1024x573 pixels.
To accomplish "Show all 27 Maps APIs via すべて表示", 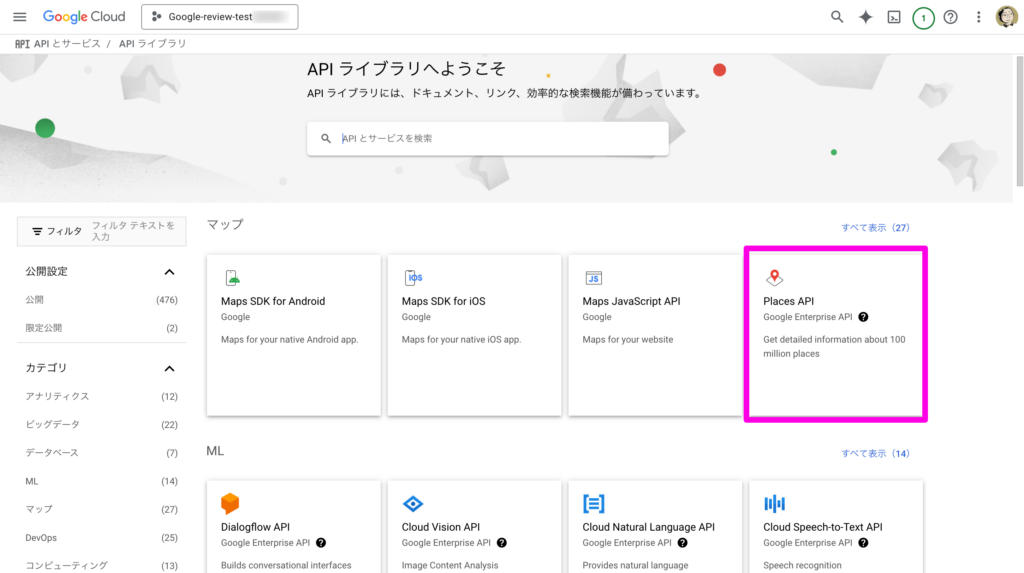I will tap(875, 228).
